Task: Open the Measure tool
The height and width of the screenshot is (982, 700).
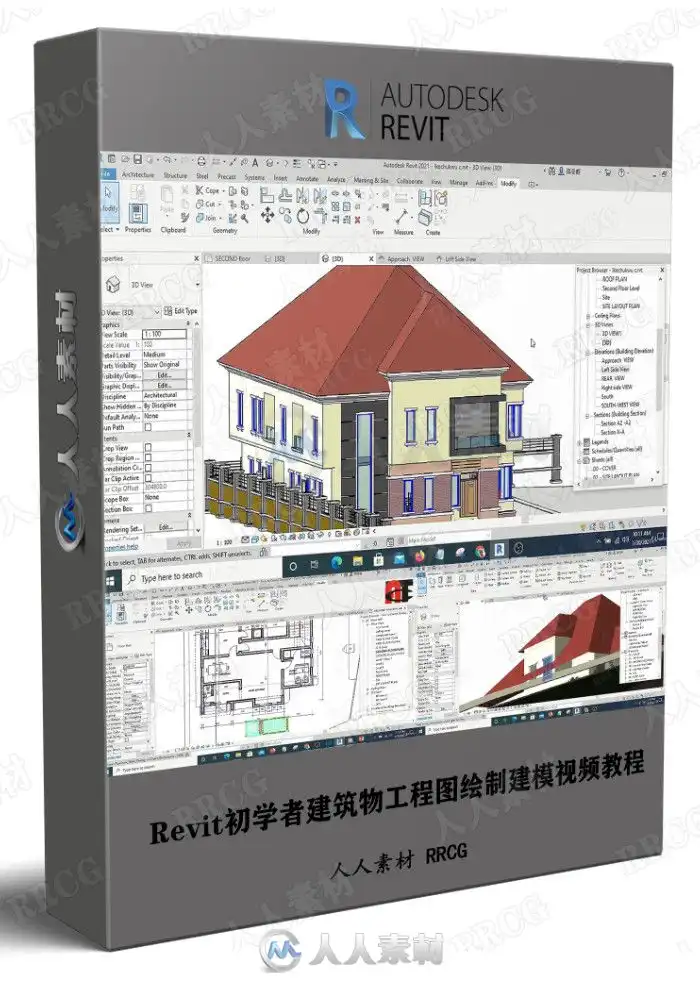Action: tap(402, 216)
